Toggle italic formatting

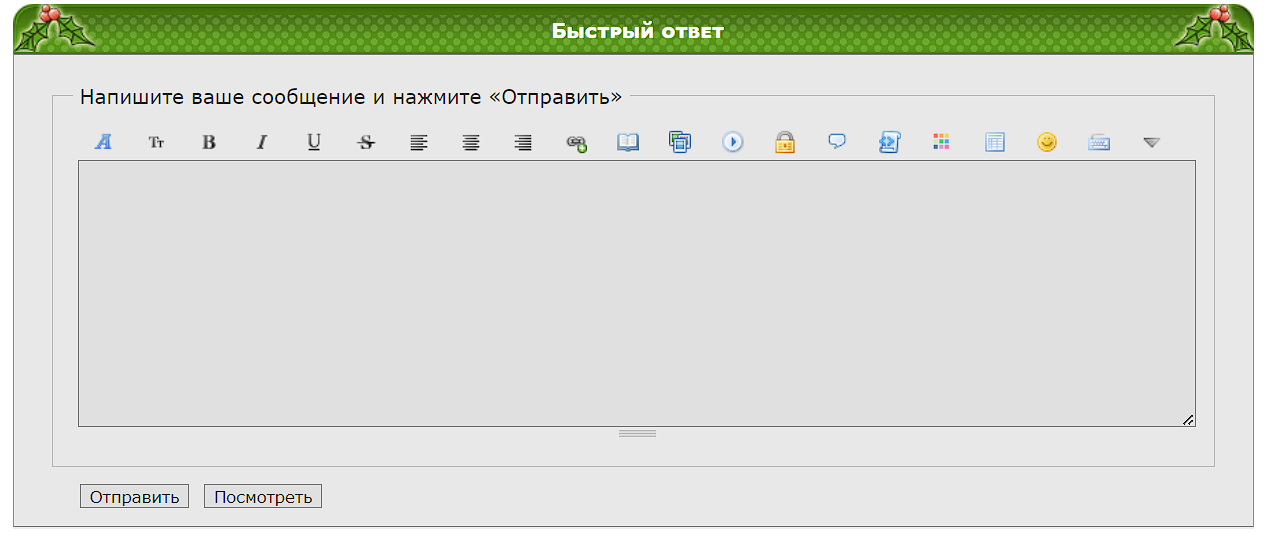point(262,142)
